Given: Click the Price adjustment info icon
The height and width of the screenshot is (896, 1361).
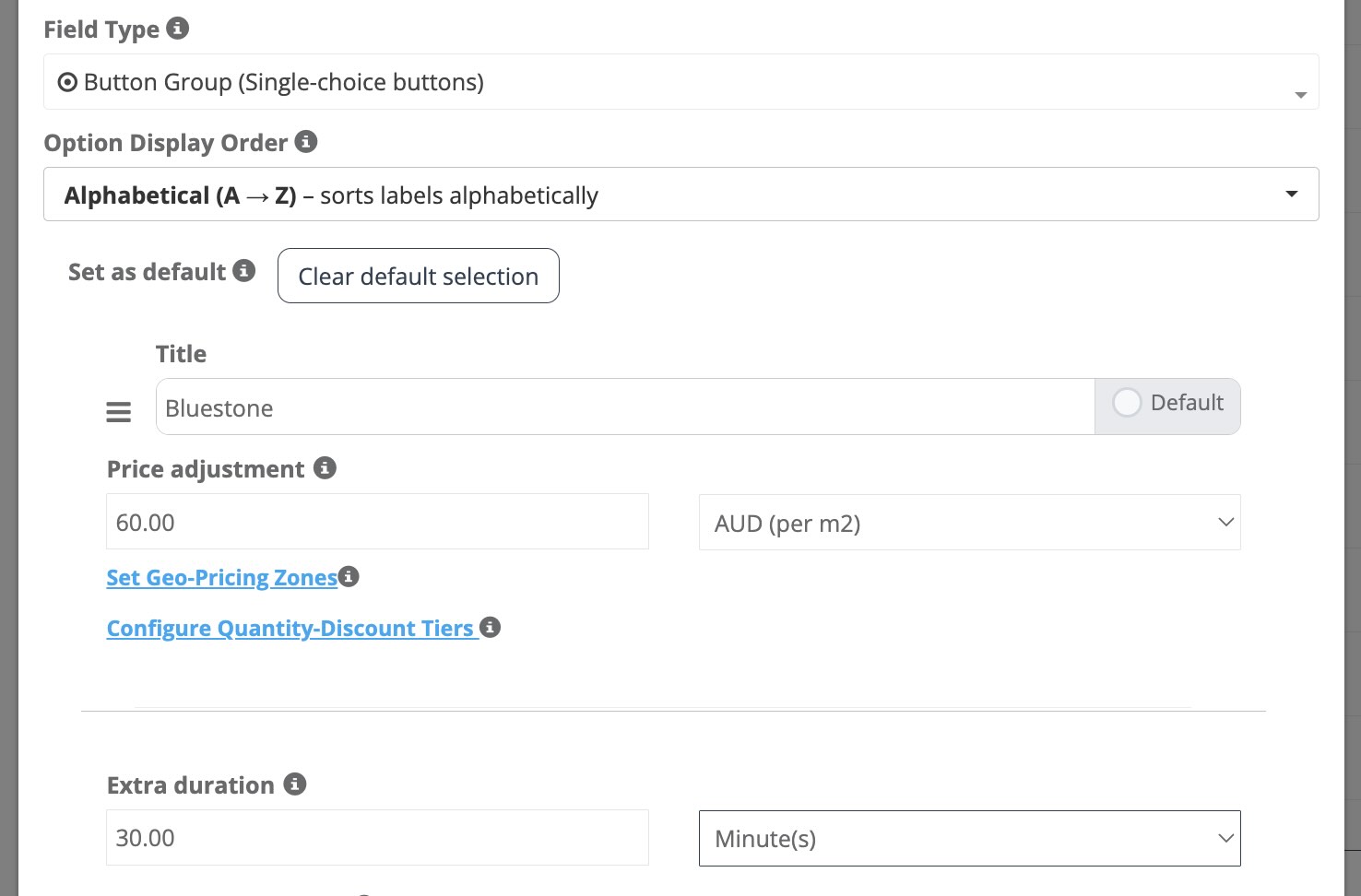Looking at the screenshot, I should [x=325, y=467].
